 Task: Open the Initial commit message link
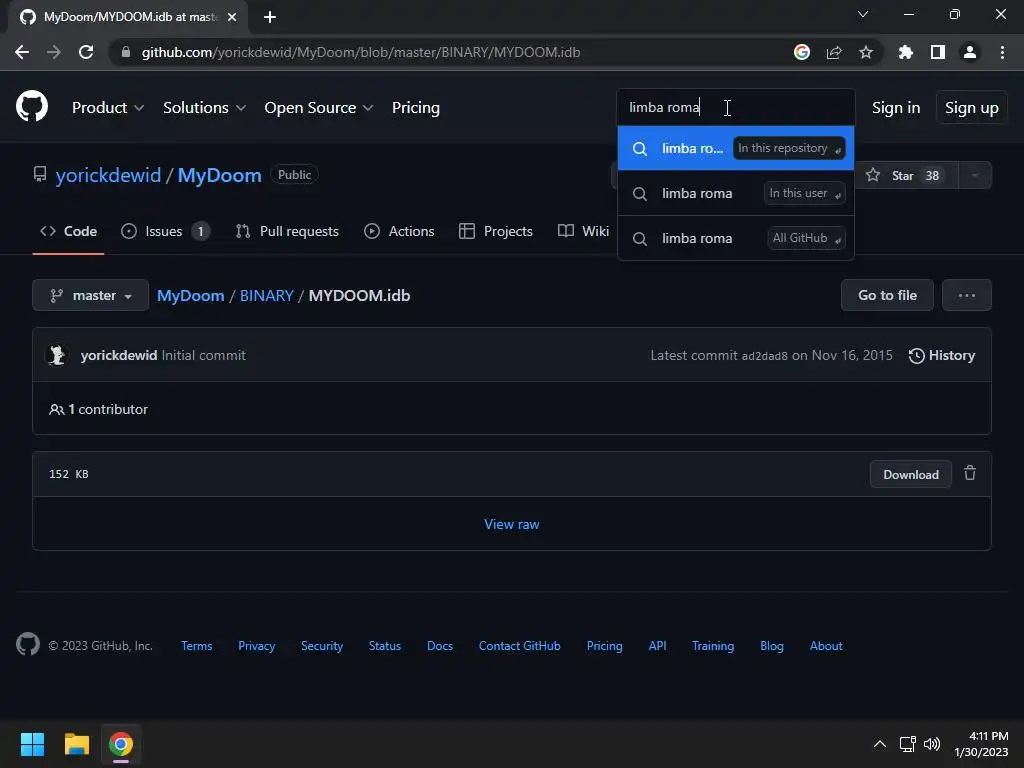tap(203, 355)
